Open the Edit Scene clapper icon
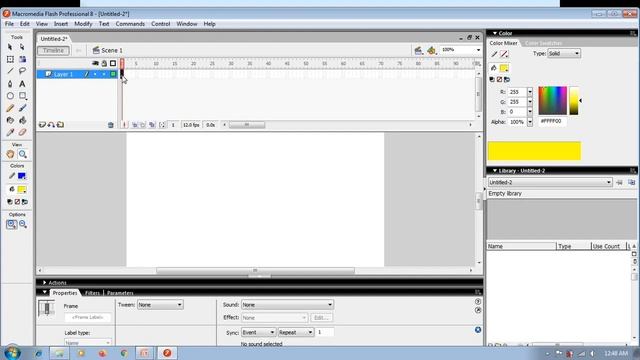Image resolution: width=640 pixels, height=360 pixels. click(418, 51)
